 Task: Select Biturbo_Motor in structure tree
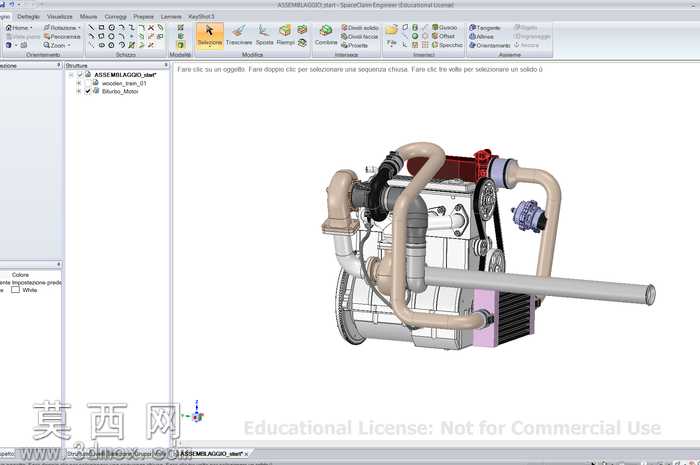coord(120,91)
